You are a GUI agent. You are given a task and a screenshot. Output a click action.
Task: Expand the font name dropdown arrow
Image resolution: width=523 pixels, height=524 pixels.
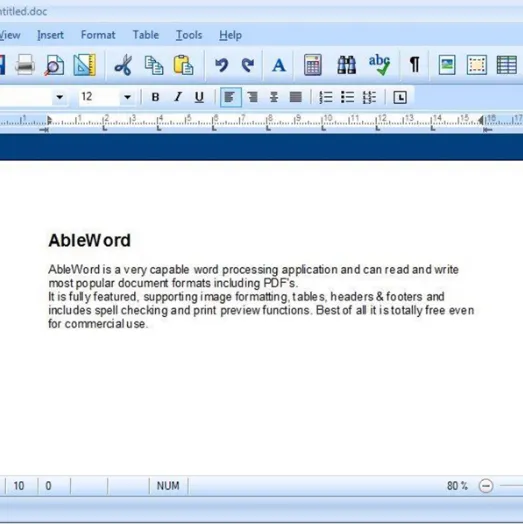point(59,97)
